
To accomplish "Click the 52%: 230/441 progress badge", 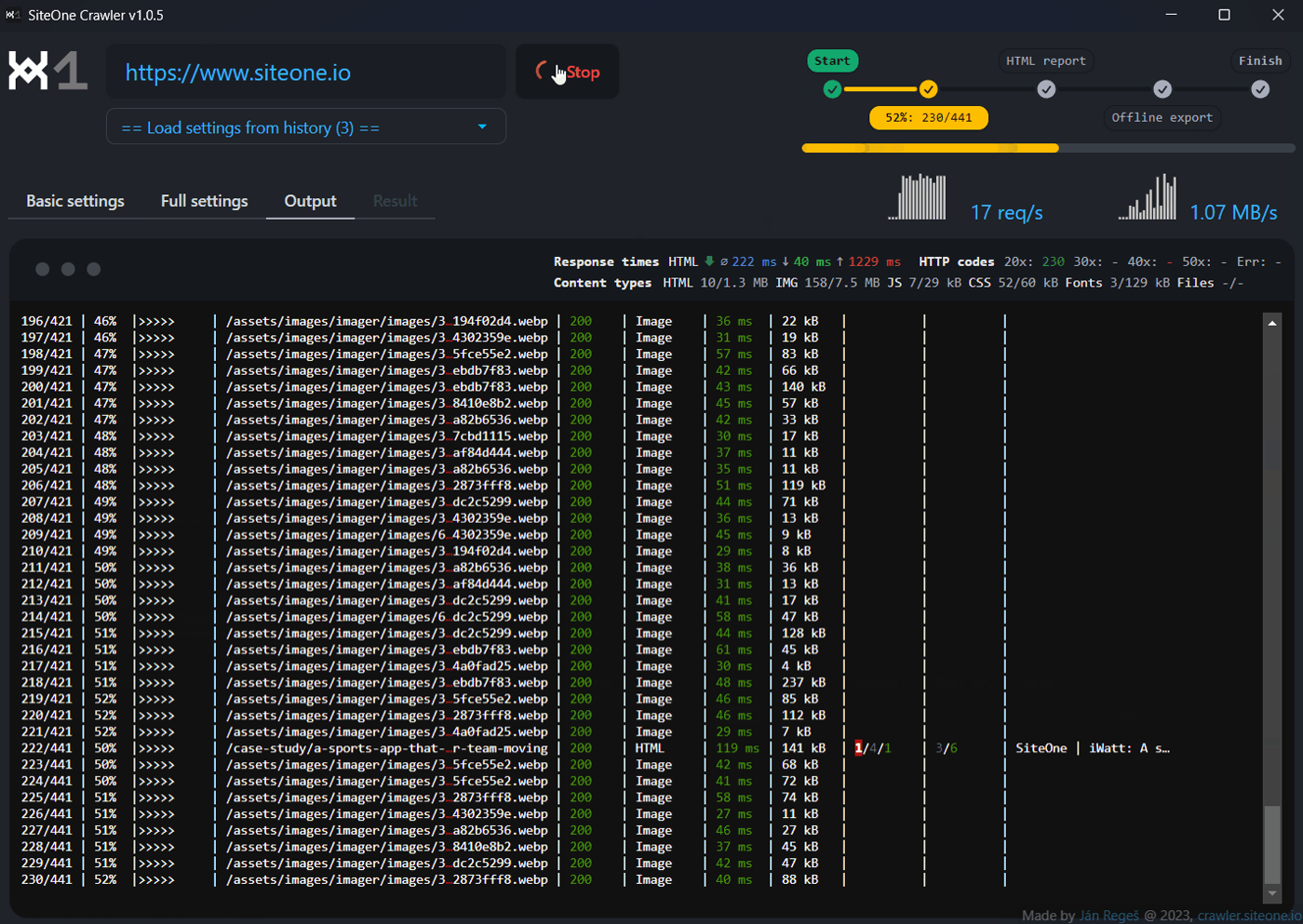I will 928,117.
